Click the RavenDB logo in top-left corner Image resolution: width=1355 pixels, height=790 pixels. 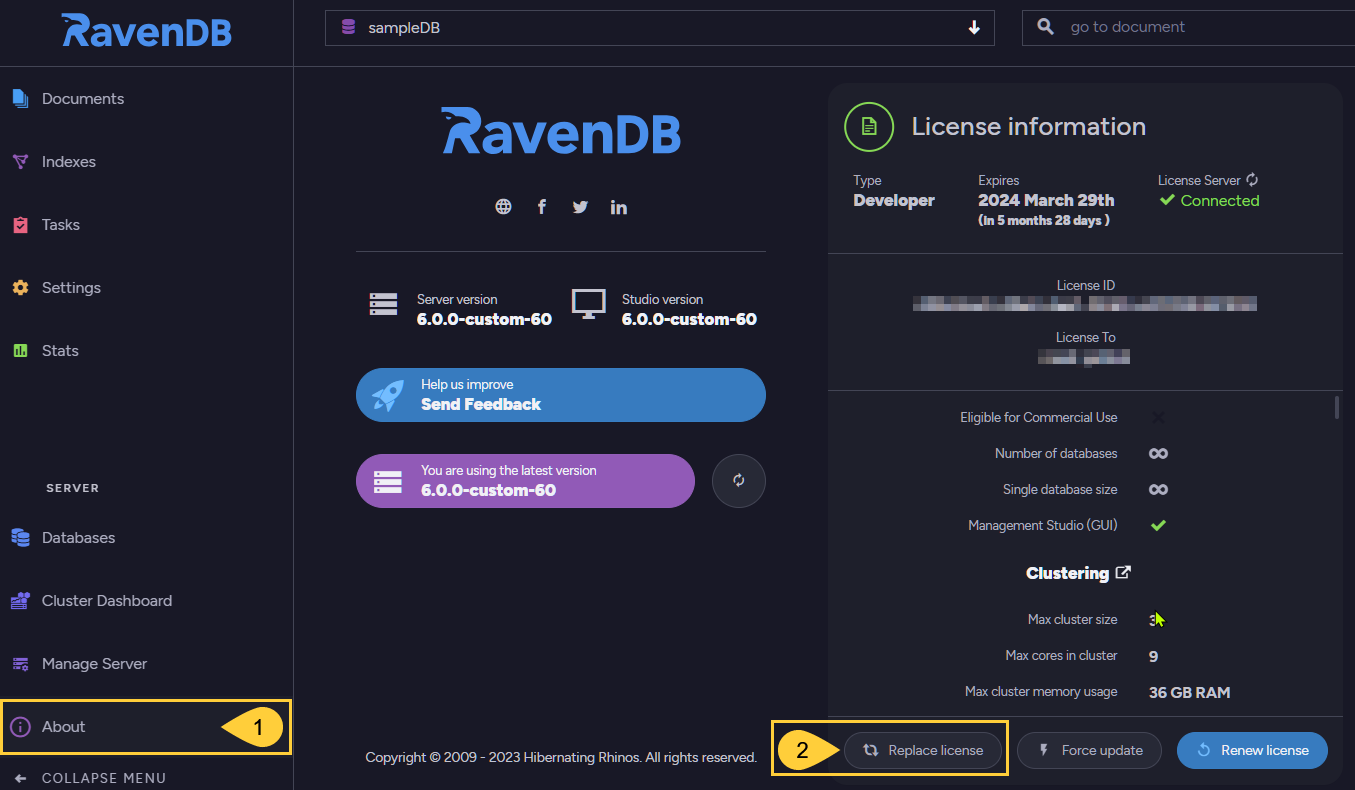[146, 31]
